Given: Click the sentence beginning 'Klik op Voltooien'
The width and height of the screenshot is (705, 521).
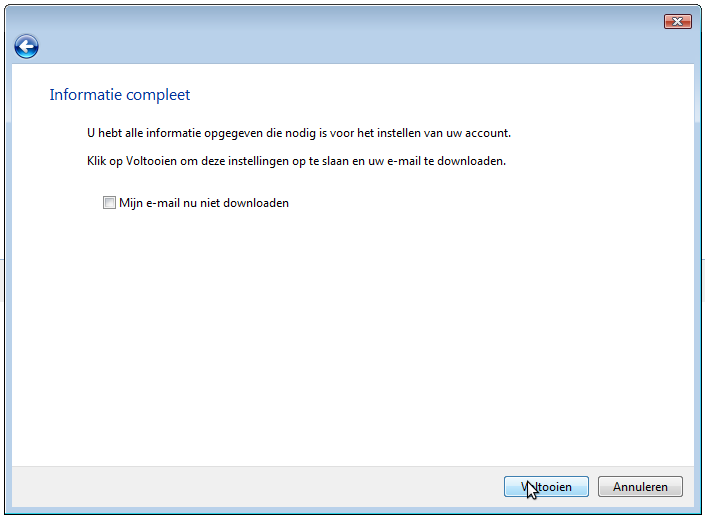Looking at the screenshot, I should 296,161.
